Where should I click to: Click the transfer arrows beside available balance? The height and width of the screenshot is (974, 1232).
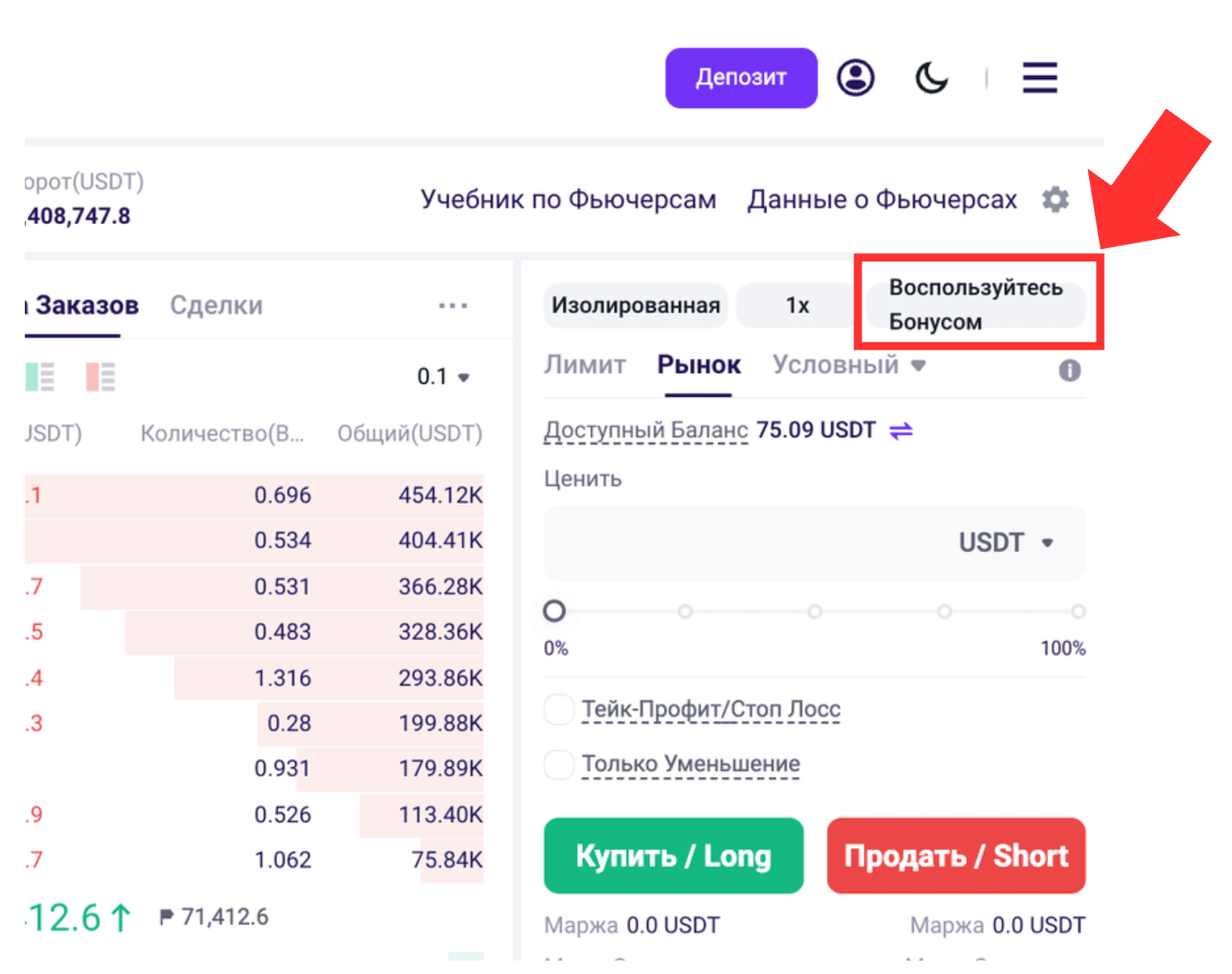tap(900, 431)
